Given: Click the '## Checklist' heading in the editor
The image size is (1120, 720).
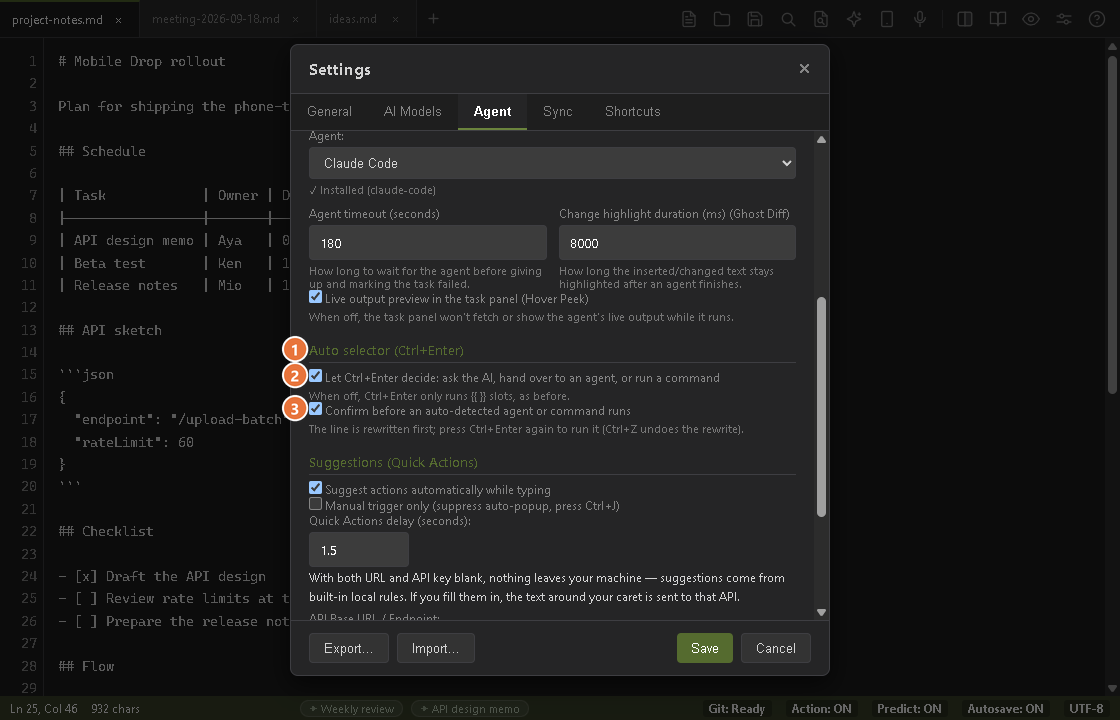Looking at the screenshot, I should click(106, 531).
